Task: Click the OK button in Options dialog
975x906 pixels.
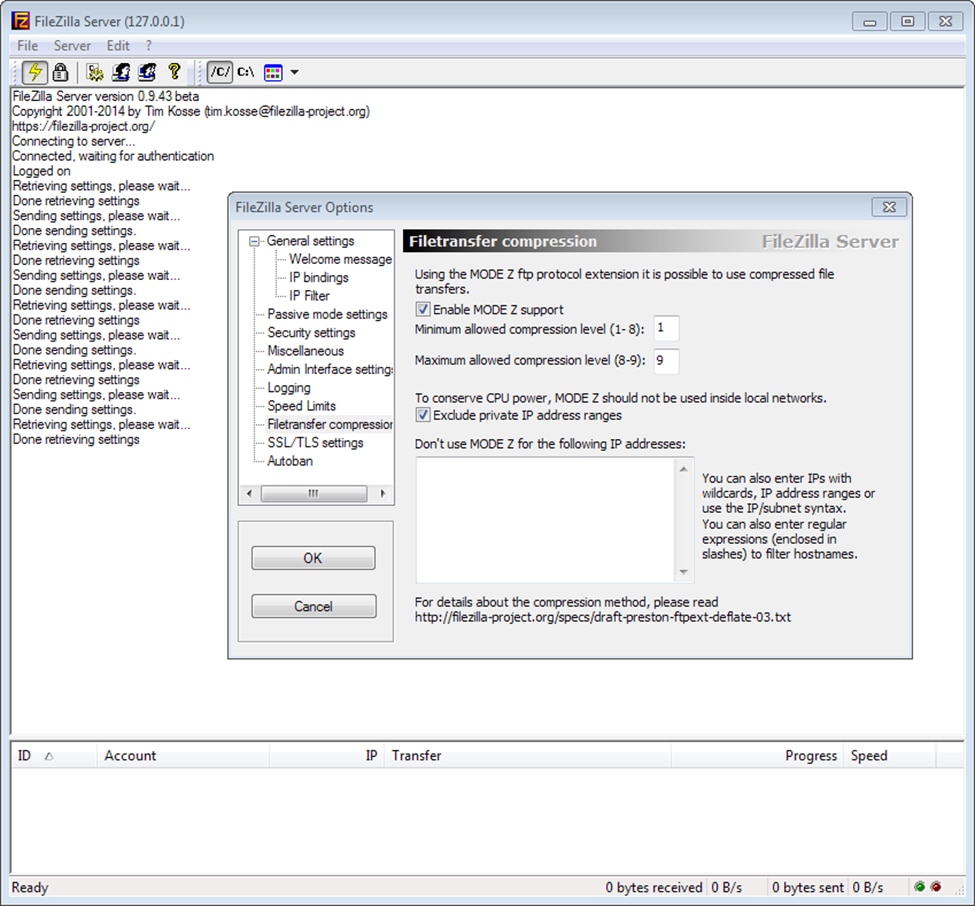Action: (x=313, y=558)
